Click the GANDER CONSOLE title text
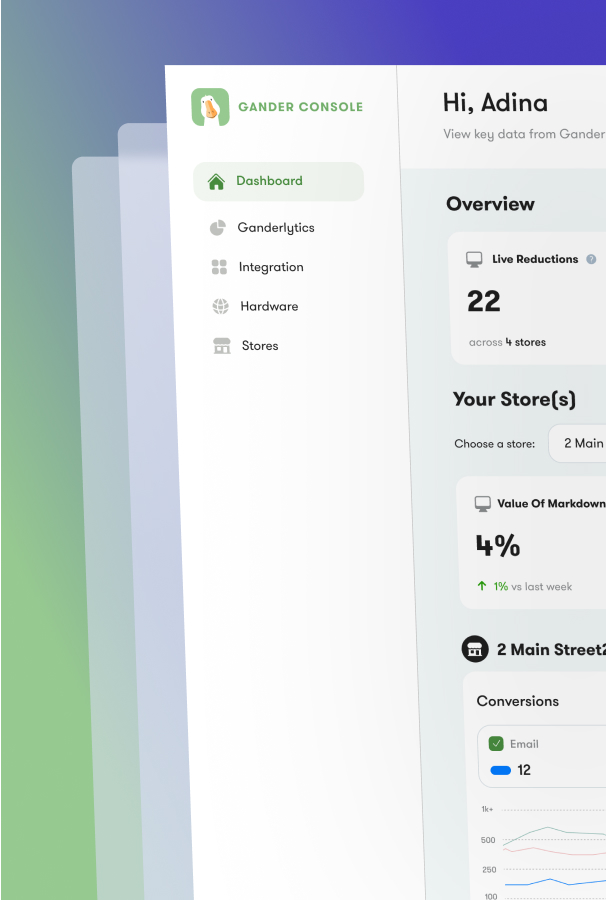 (301, 107)
